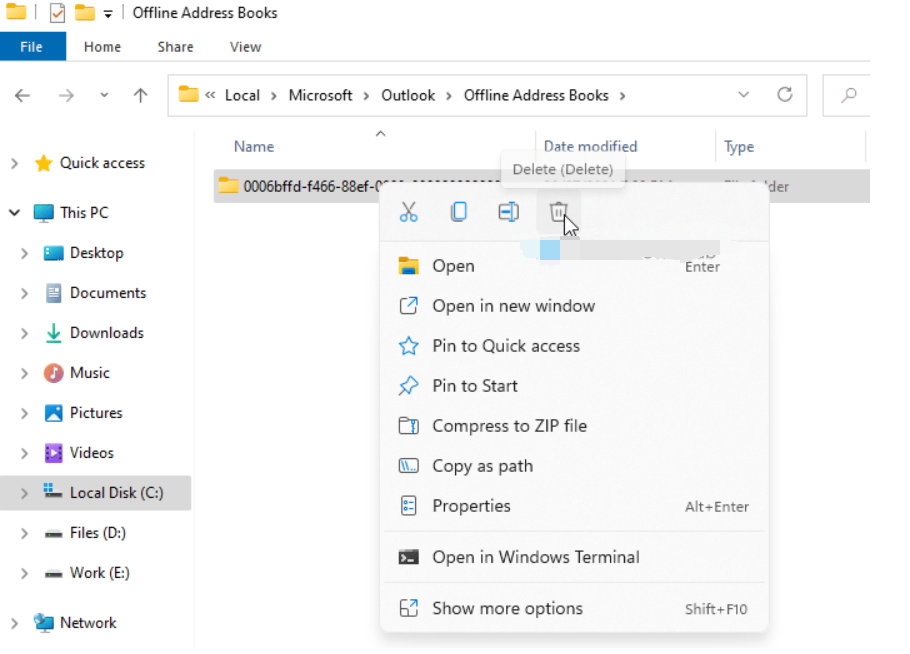Switch to the View ribbon tab
Viewport: 910px width, 654px height.
point(245,46)
